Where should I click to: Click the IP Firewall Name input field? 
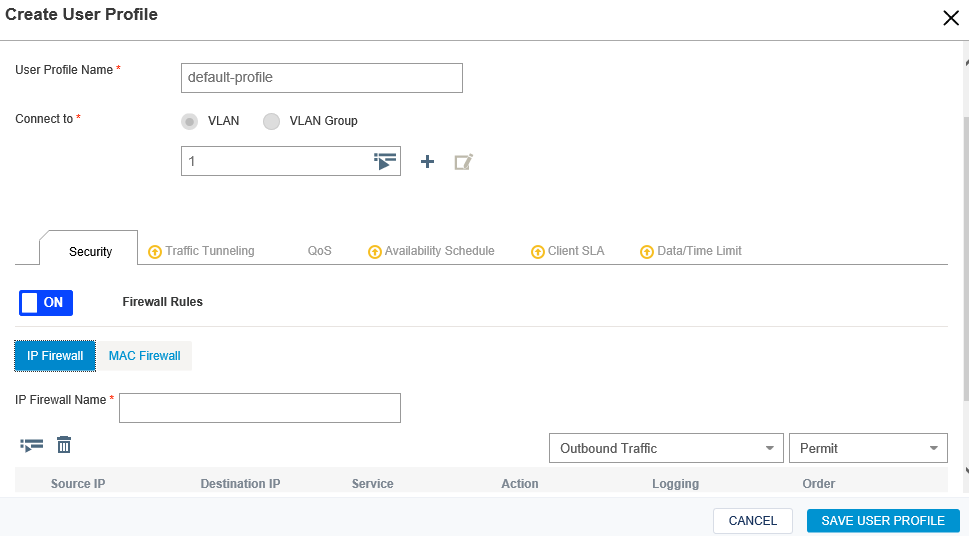click(x=260, y=408)
